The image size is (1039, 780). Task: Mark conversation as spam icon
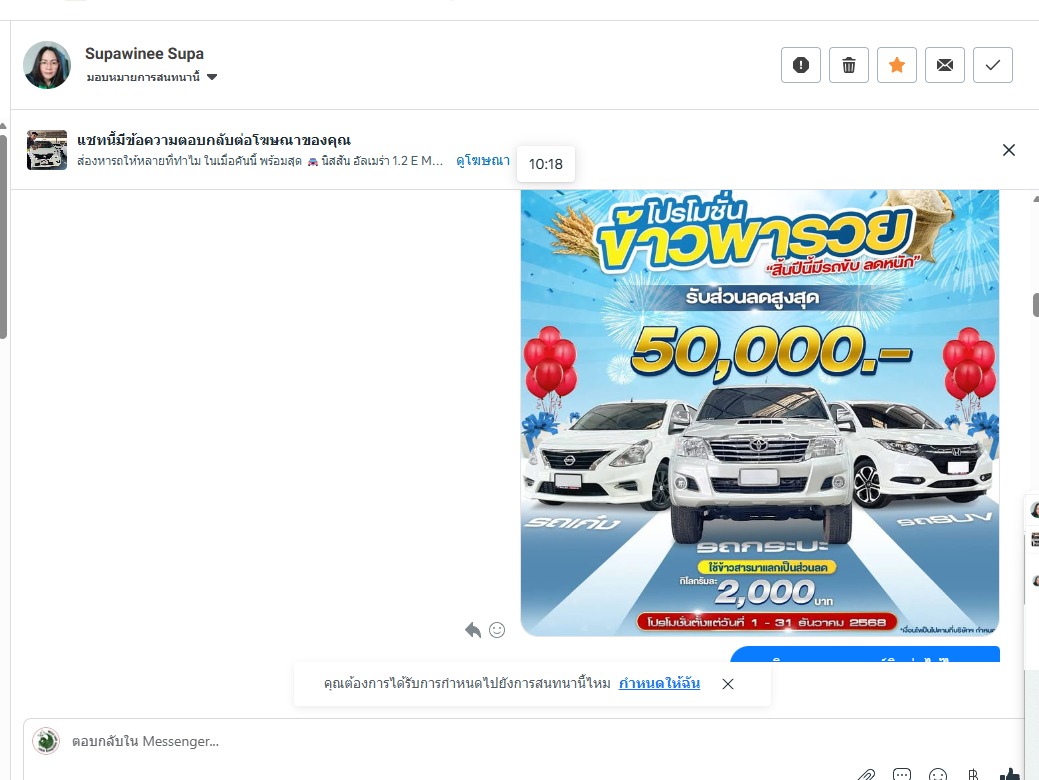[800, 65]
